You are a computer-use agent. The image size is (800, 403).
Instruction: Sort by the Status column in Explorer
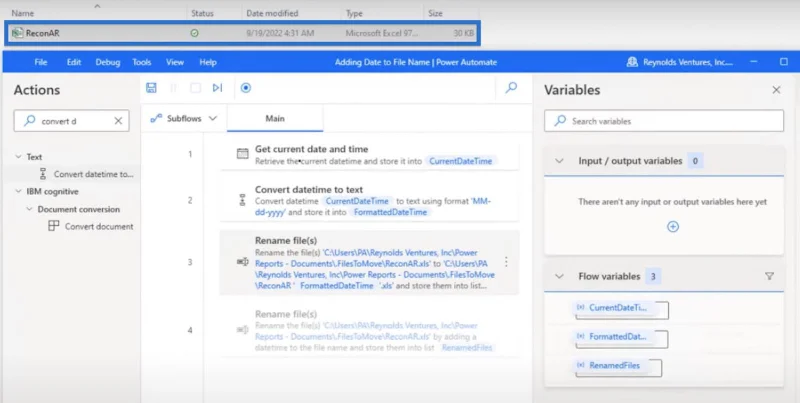[202, 13]
